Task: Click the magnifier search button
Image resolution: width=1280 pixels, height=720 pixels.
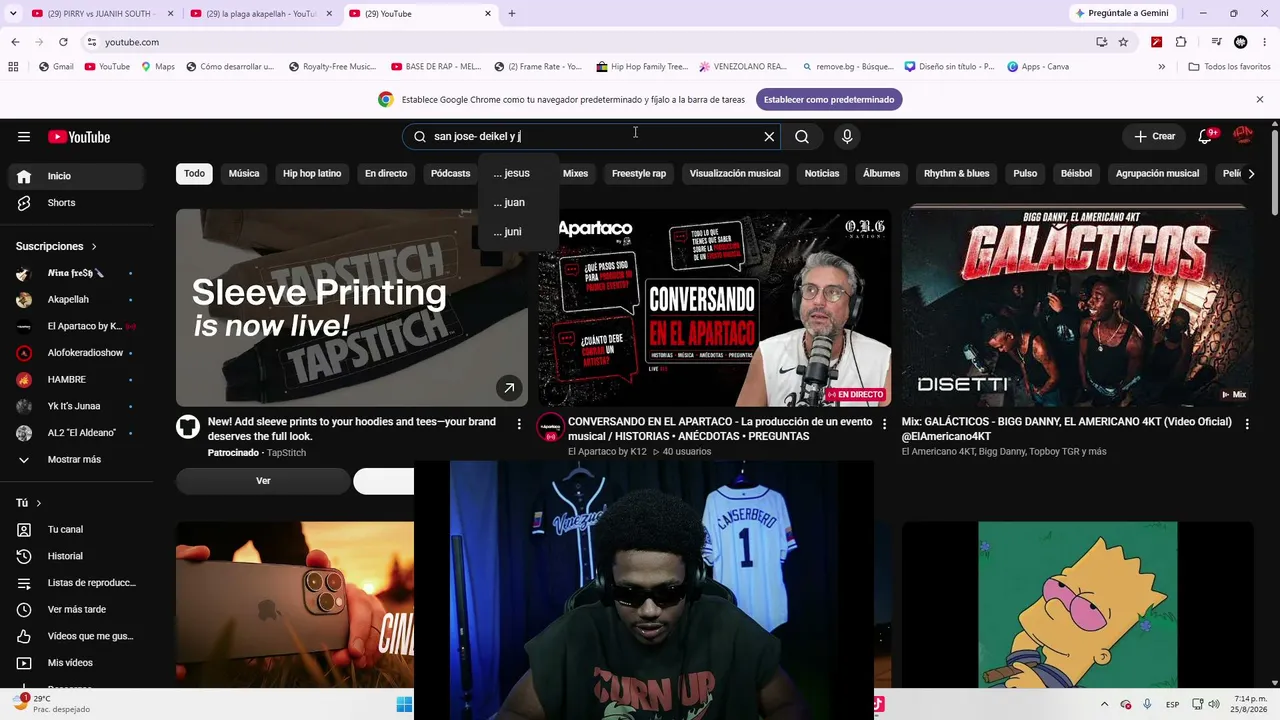Action: [x=802, y=137]
